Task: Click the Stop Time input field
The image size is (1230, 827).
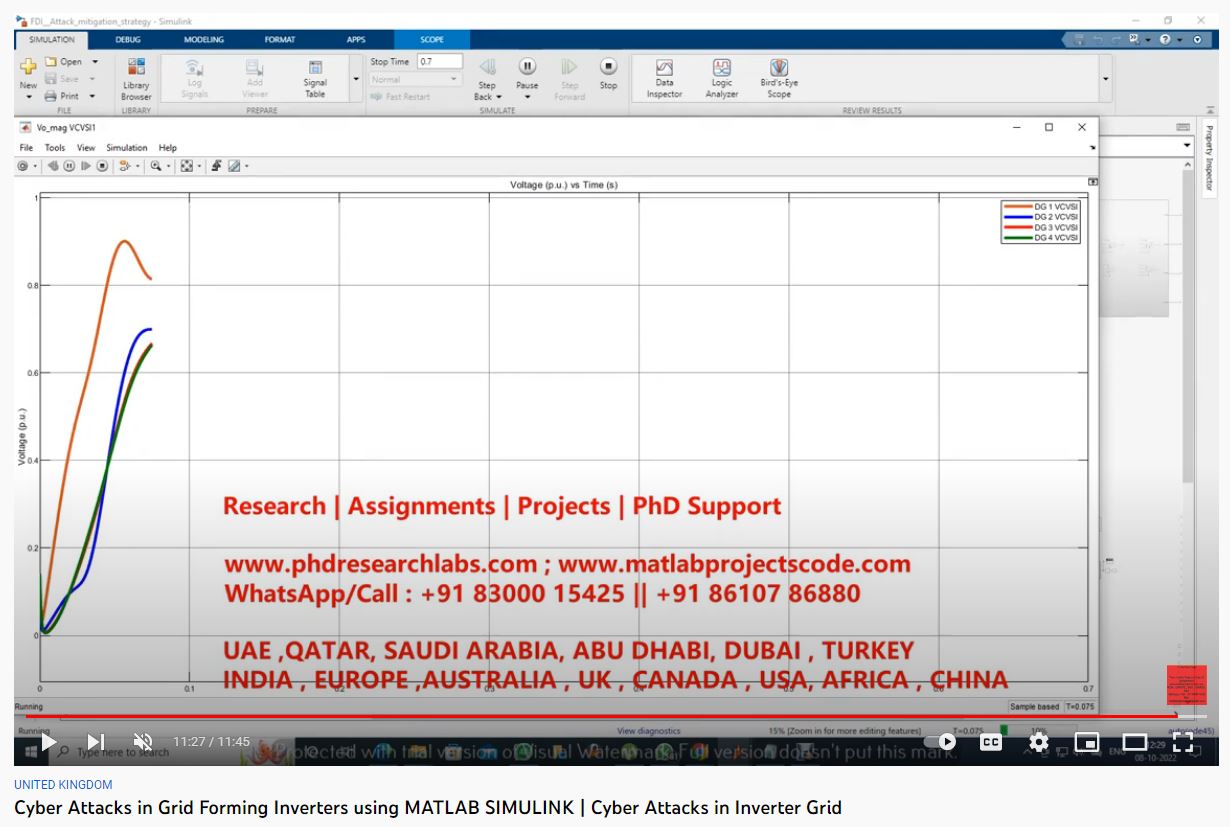Action: click(x=439, y=62)
